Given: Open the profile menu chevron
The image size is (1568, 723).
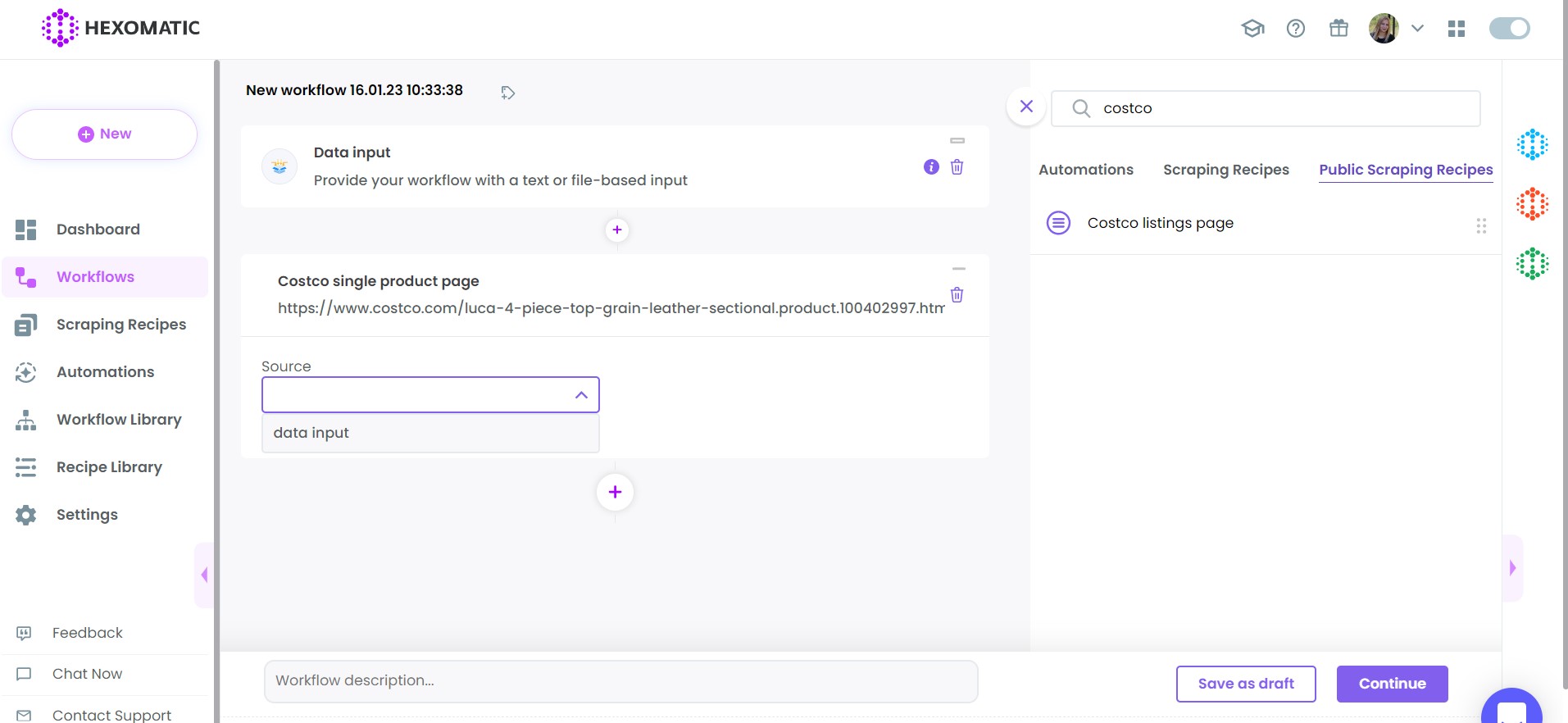Looking at the screenshot, I should pyautogui.click(x=1417, y=29).
